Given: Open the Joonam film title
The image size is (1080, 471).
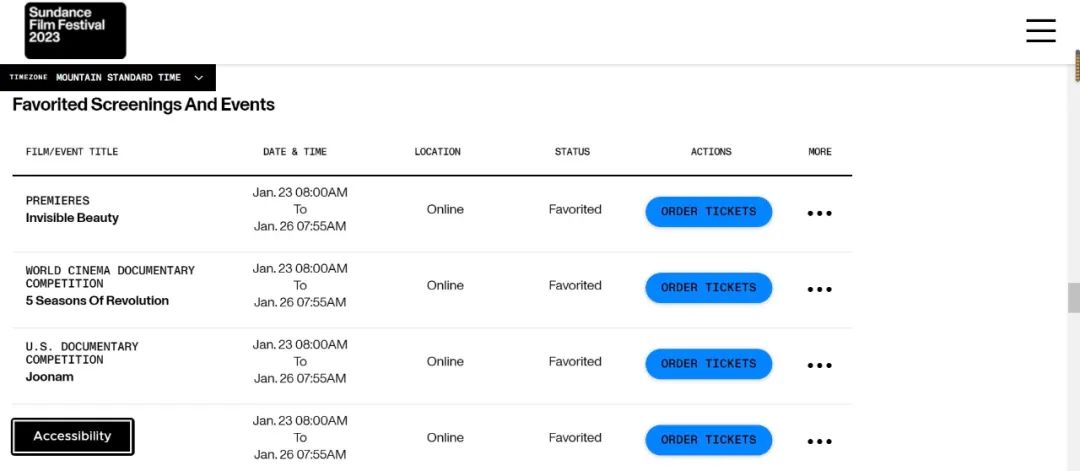Looking at the screenshot, I should pyautogui.click(x=50, y=377).
